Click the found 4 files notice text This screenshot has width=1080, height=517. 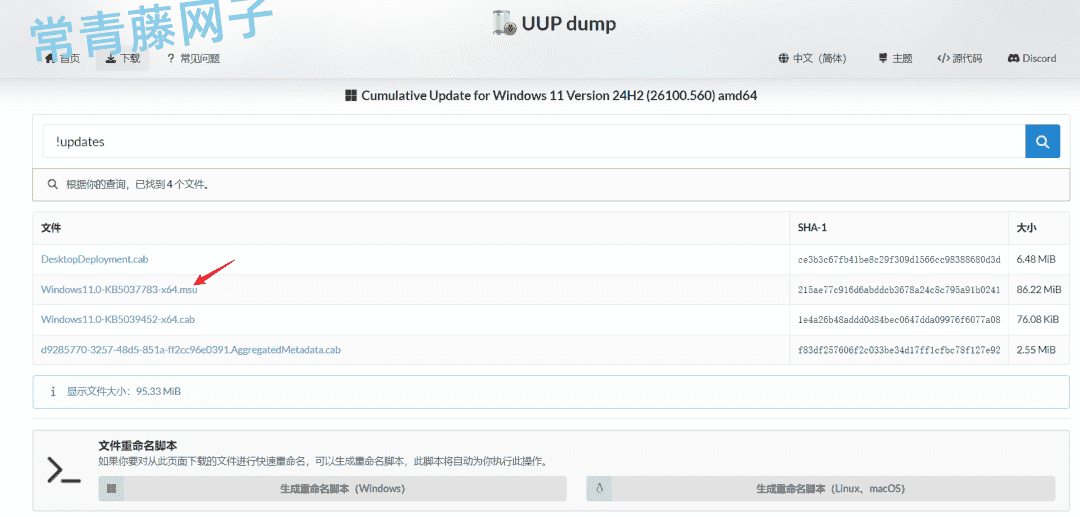(x=137, y=184)
